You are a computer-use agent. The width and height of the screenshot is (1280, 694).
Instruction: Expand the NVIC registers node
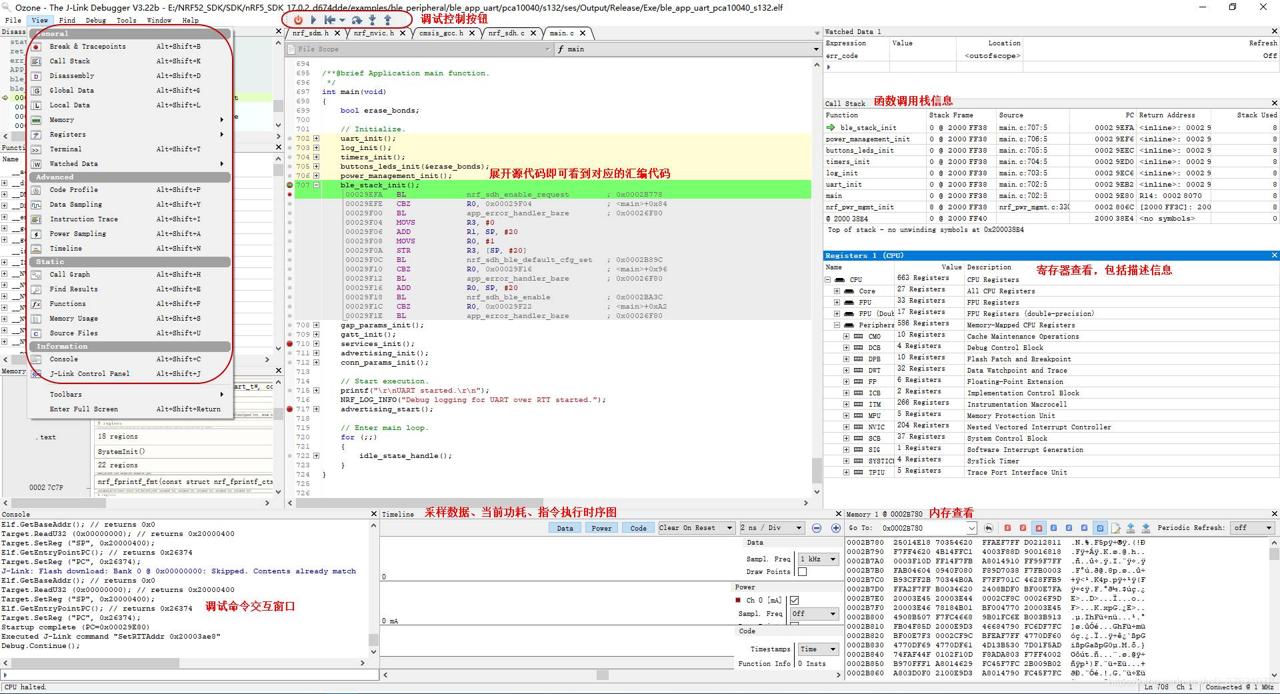tap(846, 427)
